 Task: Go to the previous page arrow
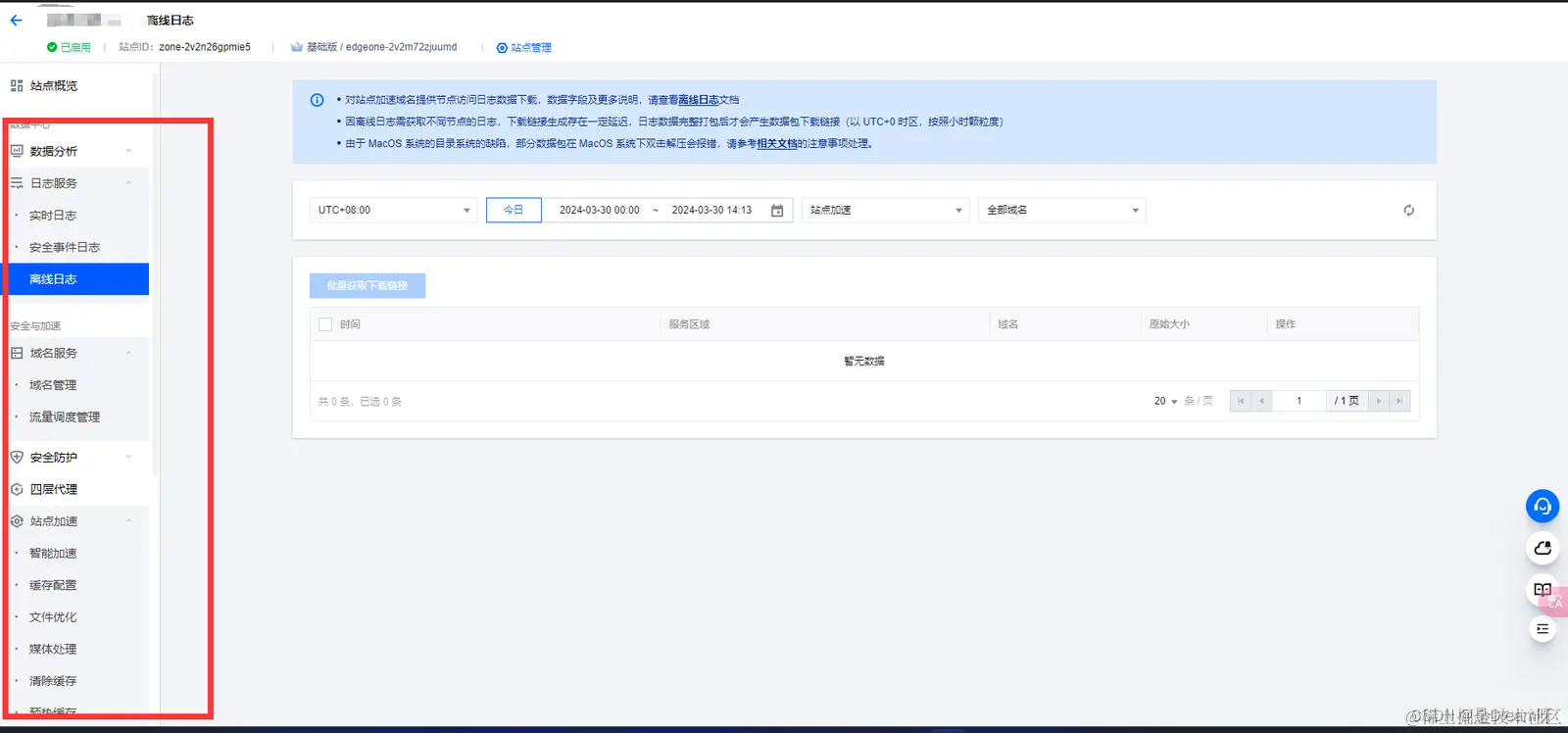coord(1262,401)
